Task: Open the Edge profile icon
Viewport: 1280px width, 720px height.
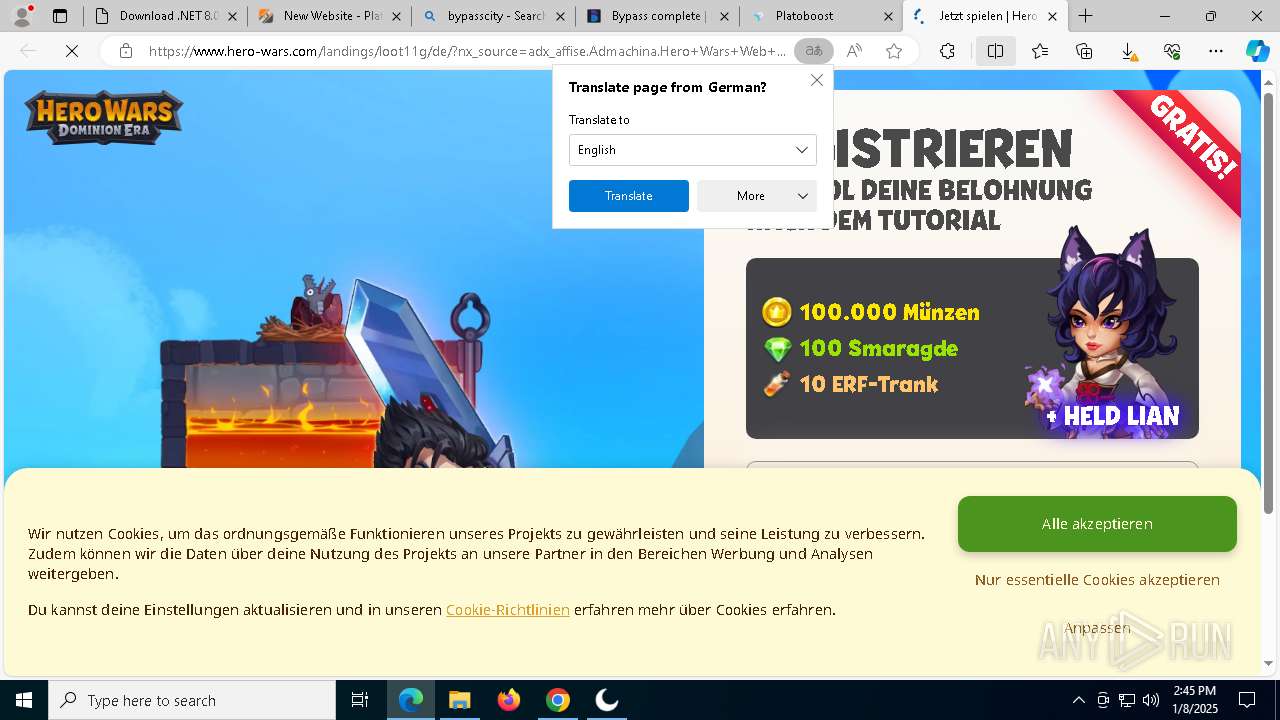Action: pos(22,16)
